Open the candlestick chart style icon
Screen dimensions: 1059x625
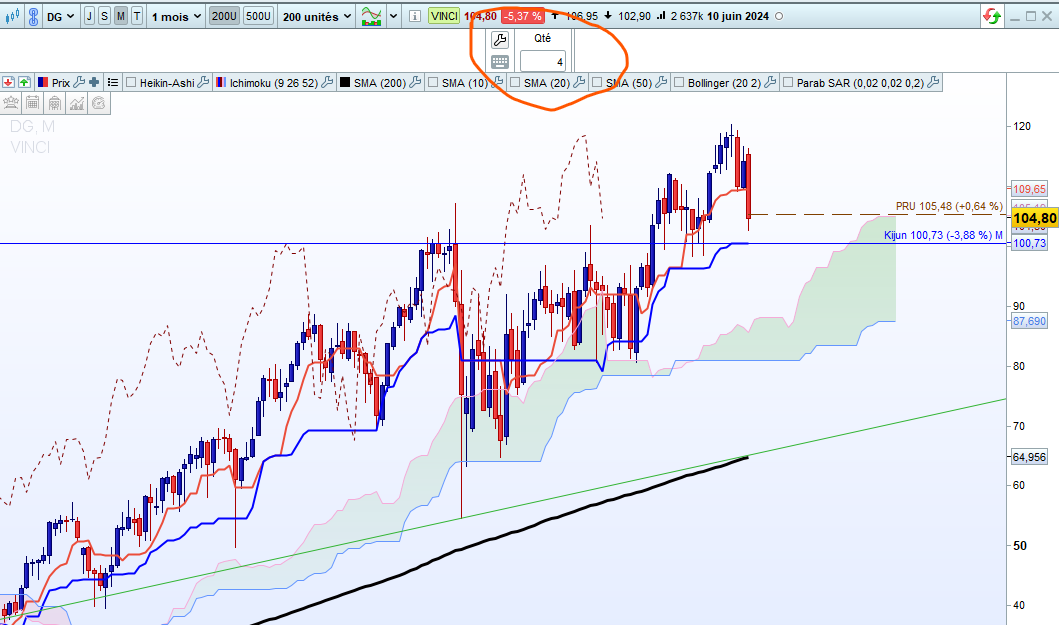point(12,16)
